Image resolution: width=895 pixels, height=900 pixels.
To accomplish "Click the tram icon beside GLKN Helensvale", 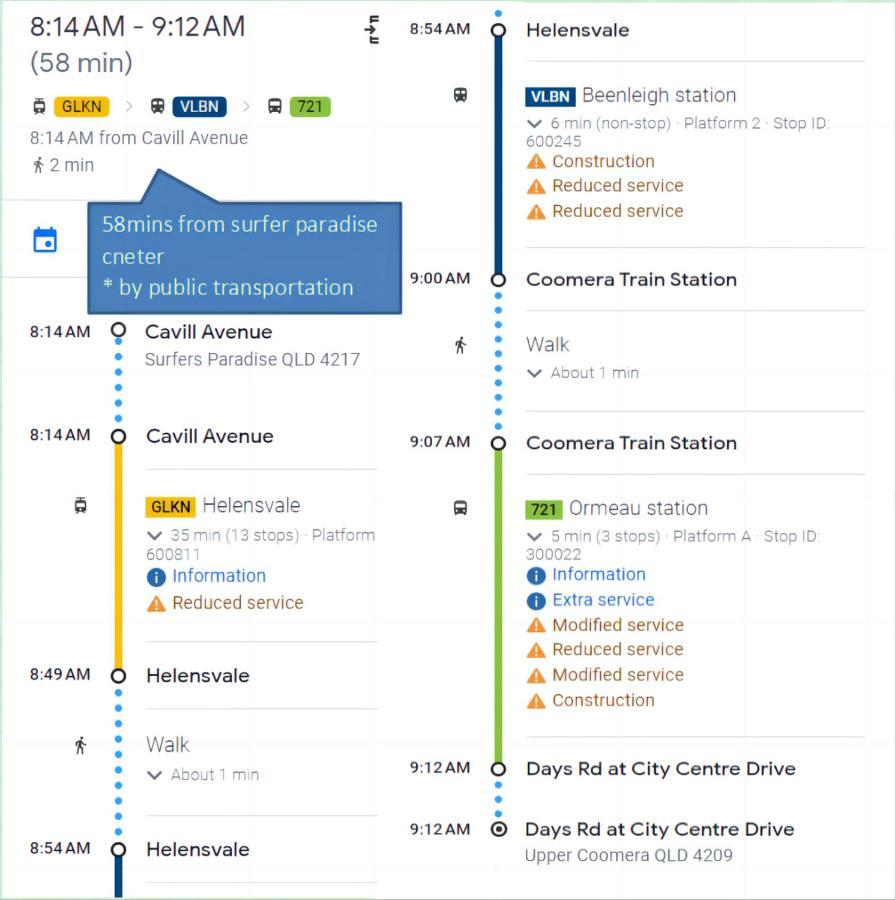I will pyautogui.click(x=80, y=505).
